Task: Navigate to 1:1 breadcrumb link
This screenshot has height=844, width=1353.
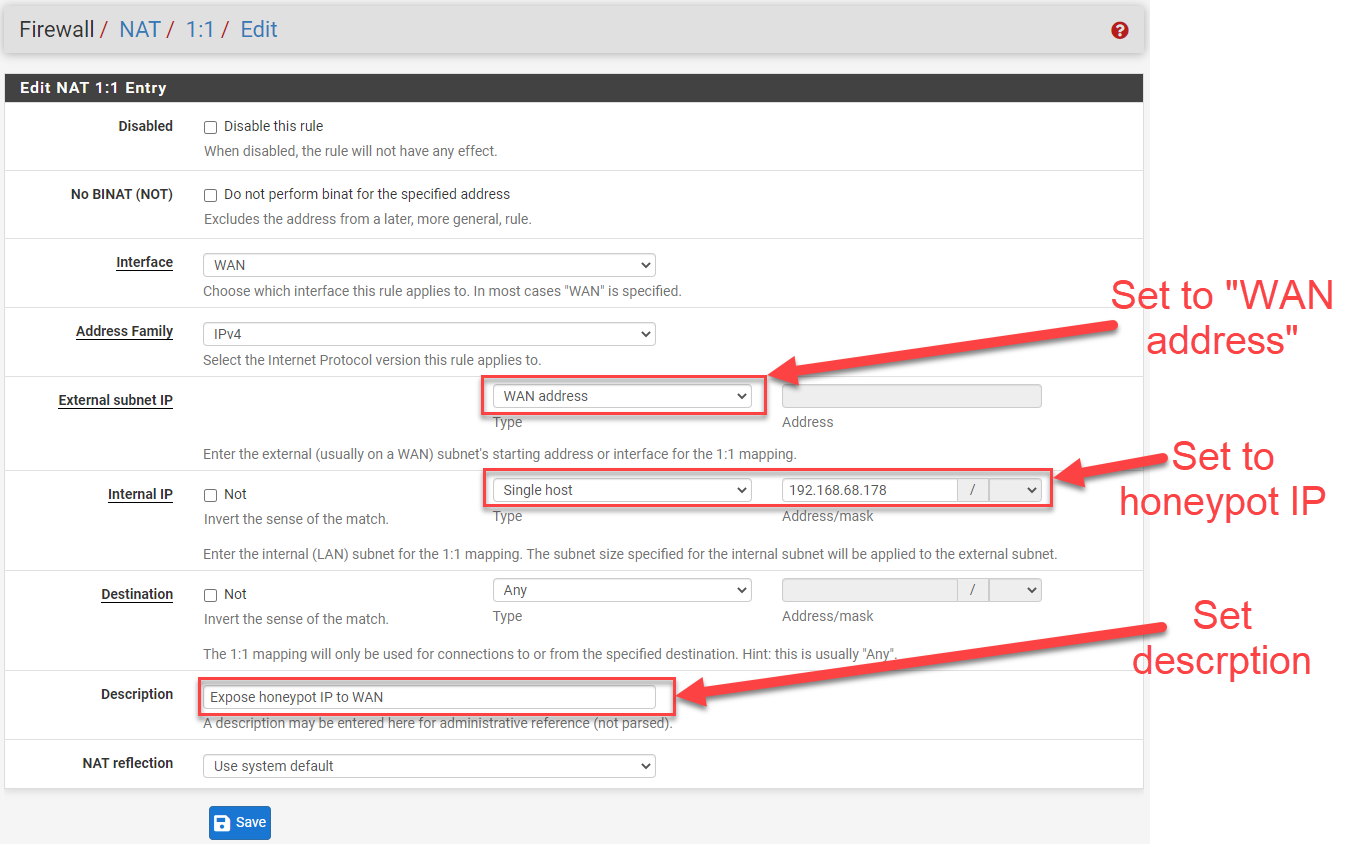Action: [200, 30]
